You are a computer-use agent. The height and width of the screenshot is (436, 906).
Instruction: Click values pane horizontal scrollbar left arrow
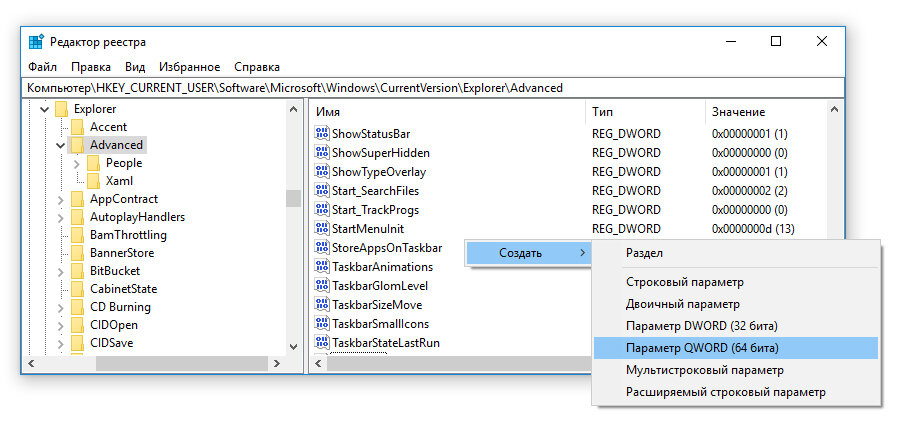pos(318,363)
